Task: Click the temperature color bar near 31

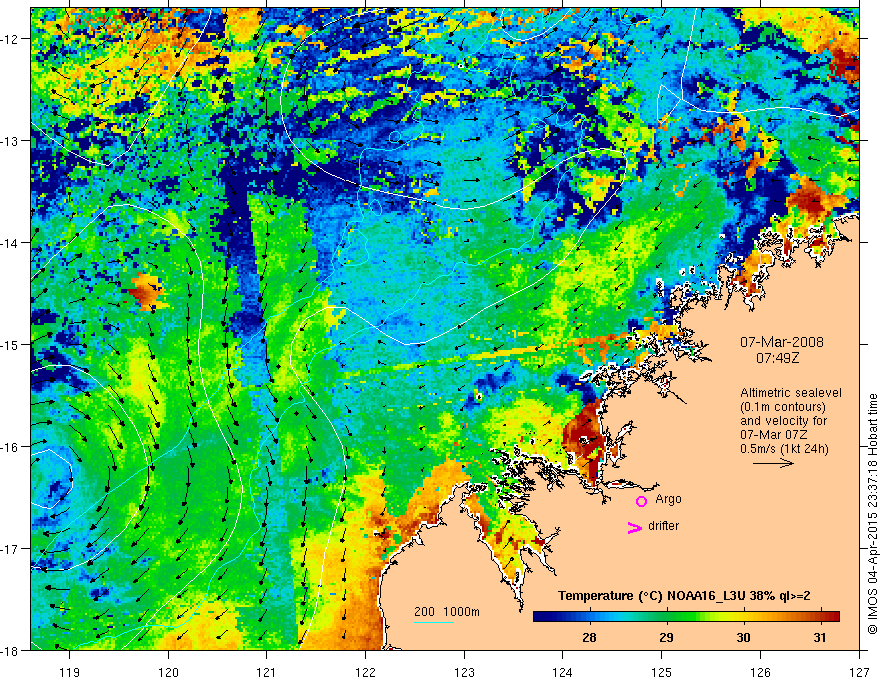Action: (x=820, y=616)
